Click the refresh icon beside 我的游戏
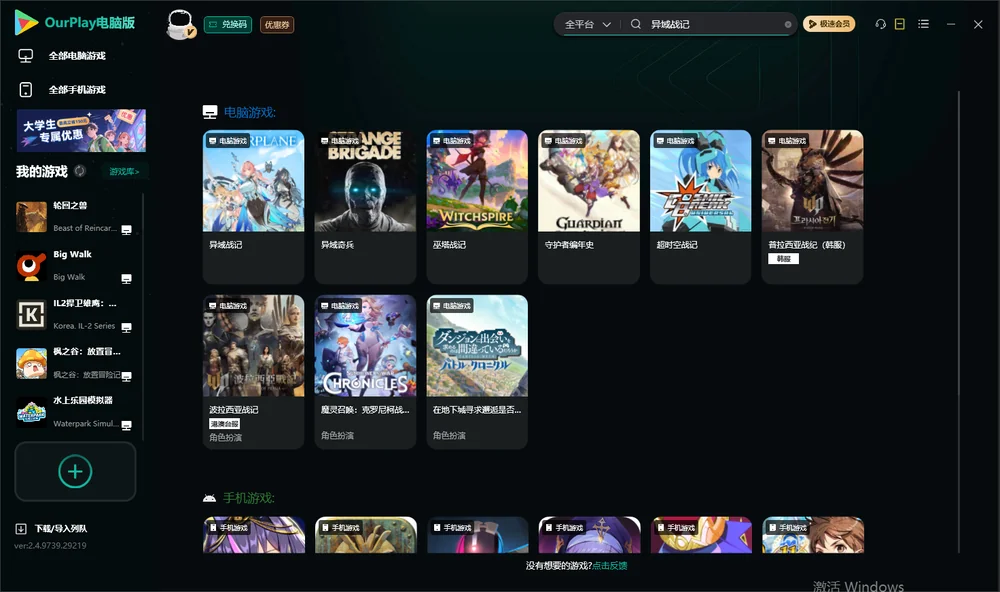The height and width of the screenshot is (592, 1000). [80, 171]
